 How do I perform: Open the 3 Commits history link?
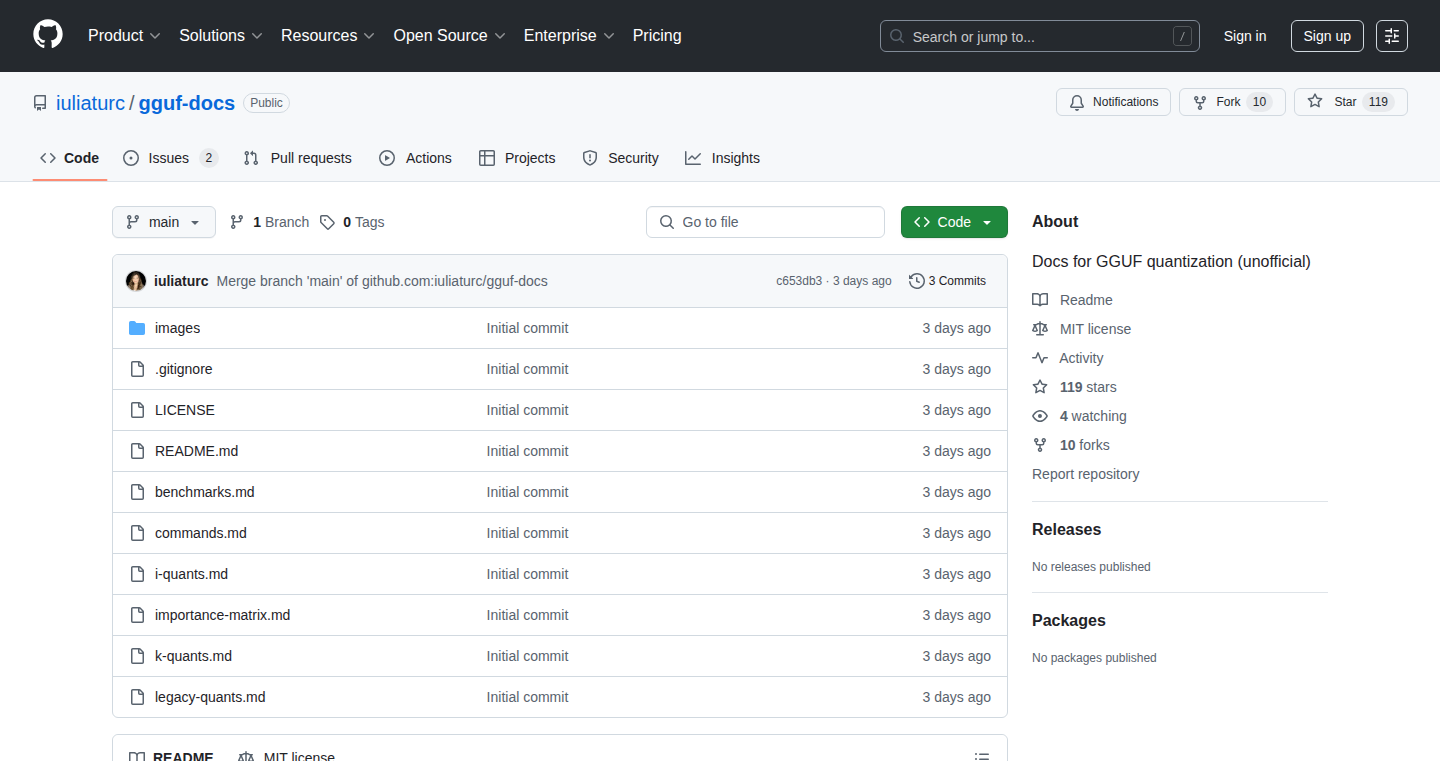tap(947, 281)
